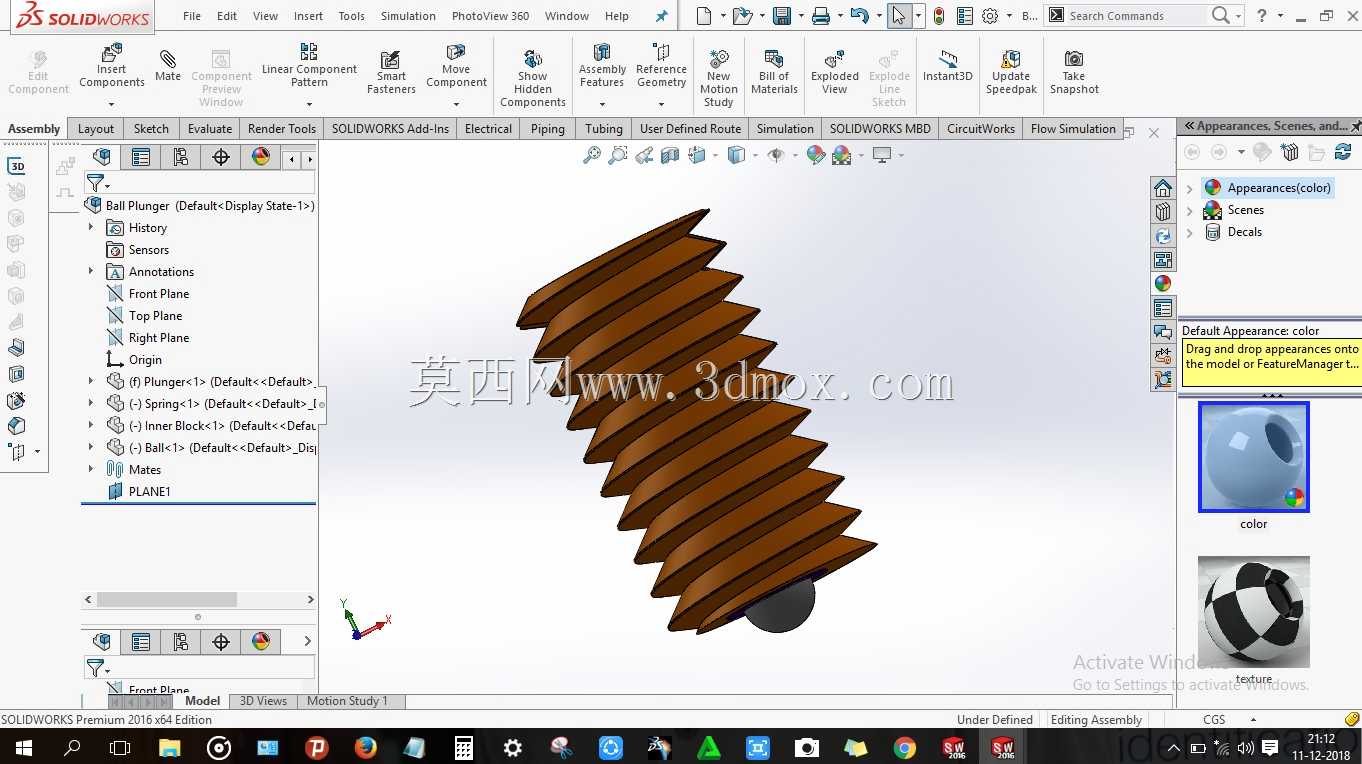Screen dimensions: 1362x764
Task: Open Linear Component Pattern tool
Action: (309, 65)
